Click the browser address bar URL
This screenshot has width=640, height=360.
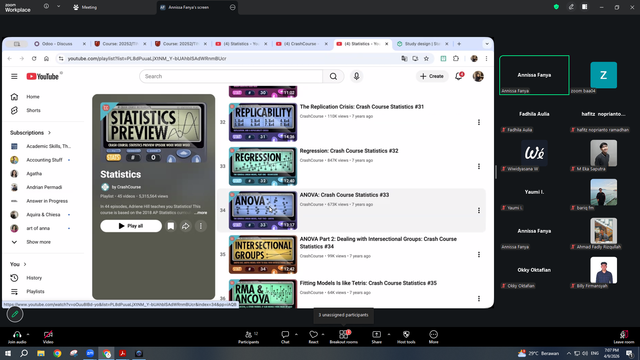pos(147,58)
